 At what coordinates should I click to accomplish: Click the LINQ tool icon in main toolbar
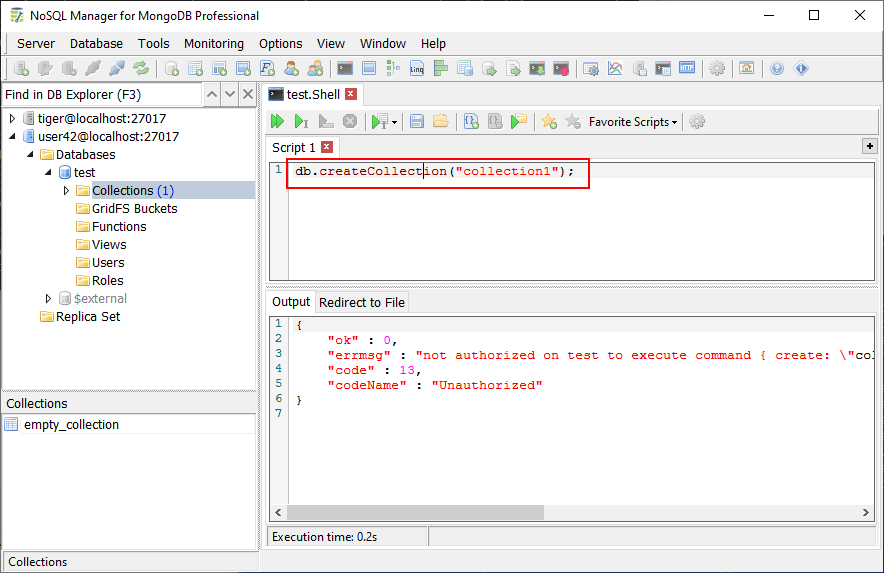point(417,69)
